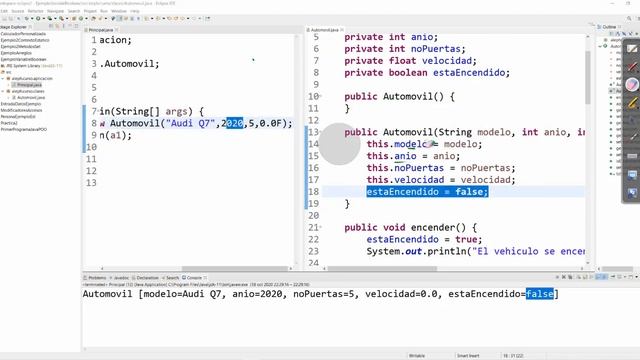Open the Project menu
Viewport: 640px width, 360px height.
90,11
